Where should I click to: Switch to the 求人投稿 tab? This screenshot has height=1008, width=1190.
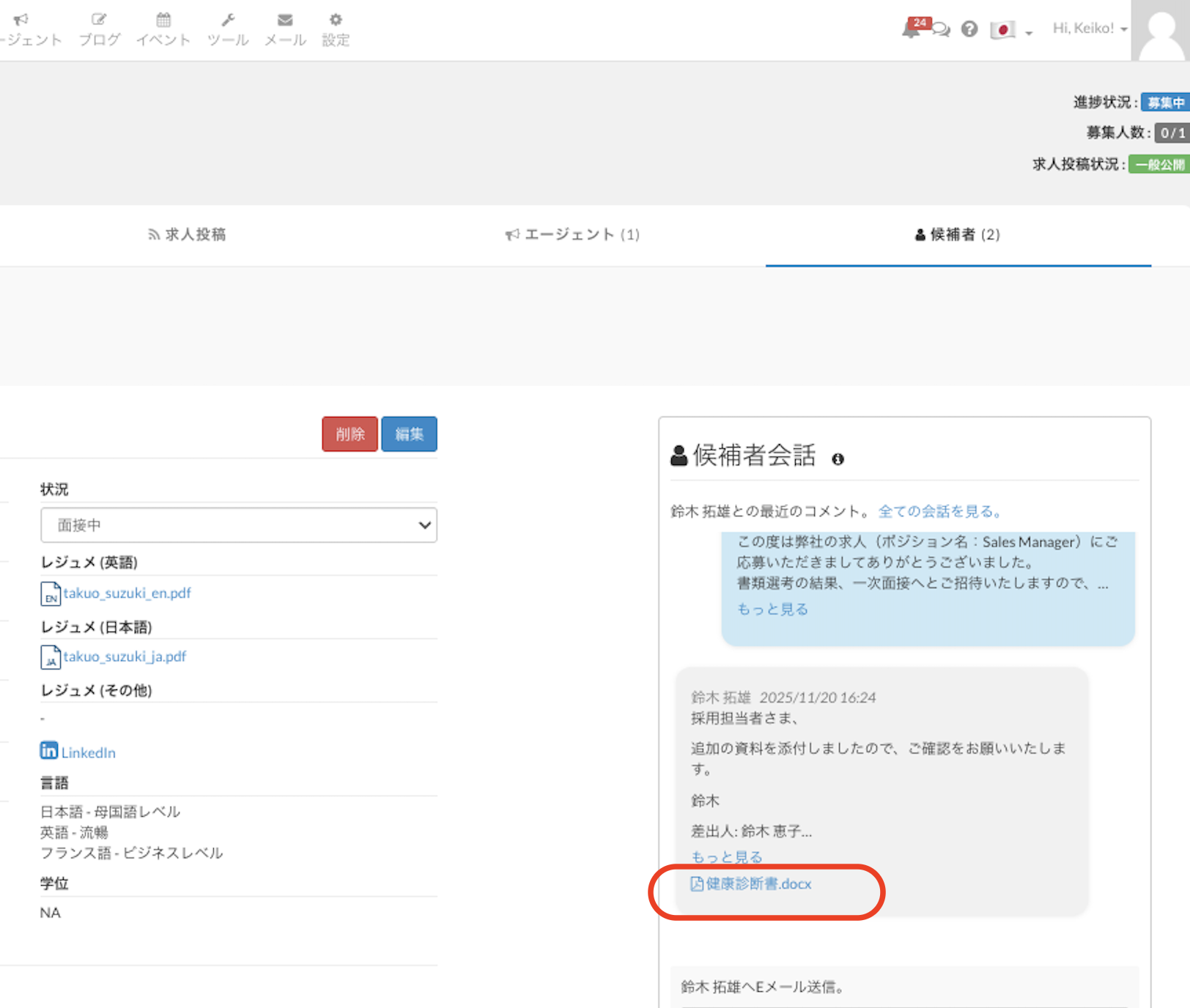pos(188,234)
